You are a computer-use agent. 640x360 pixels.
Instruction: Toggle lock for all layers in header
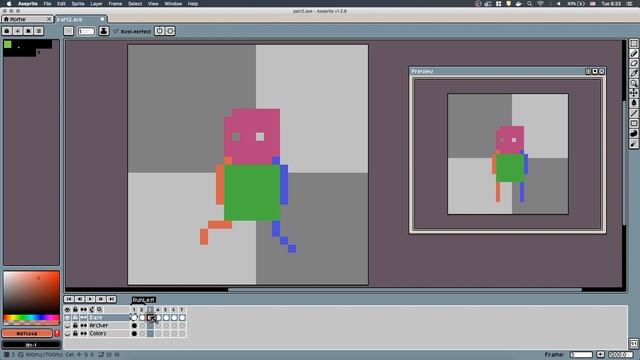[75, 310]
